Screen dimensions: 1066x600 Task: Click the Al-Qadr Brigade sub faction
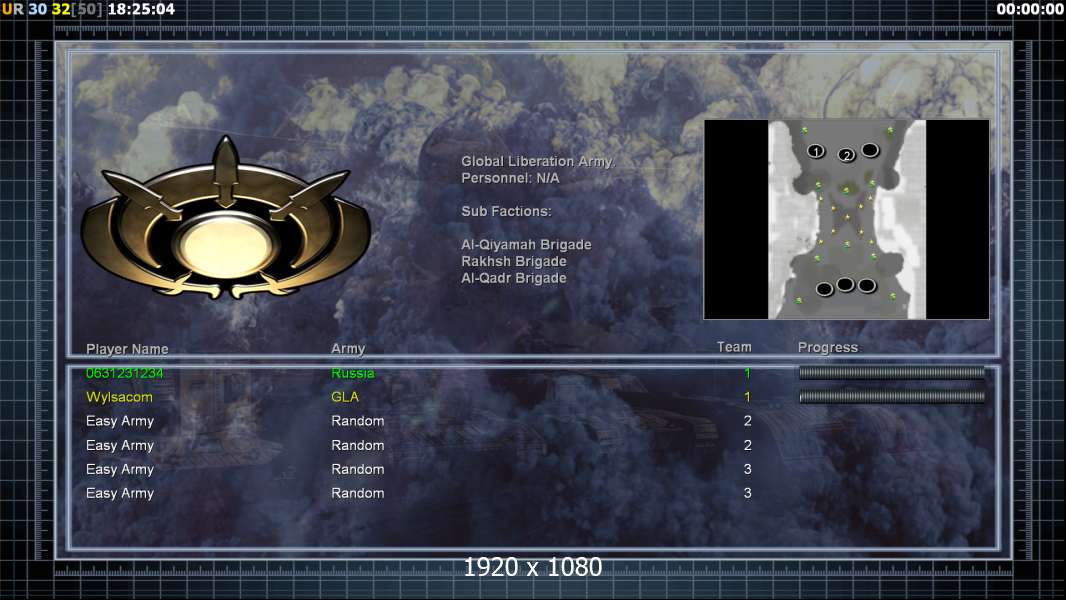pyautogui.click(x=513, y=278)
